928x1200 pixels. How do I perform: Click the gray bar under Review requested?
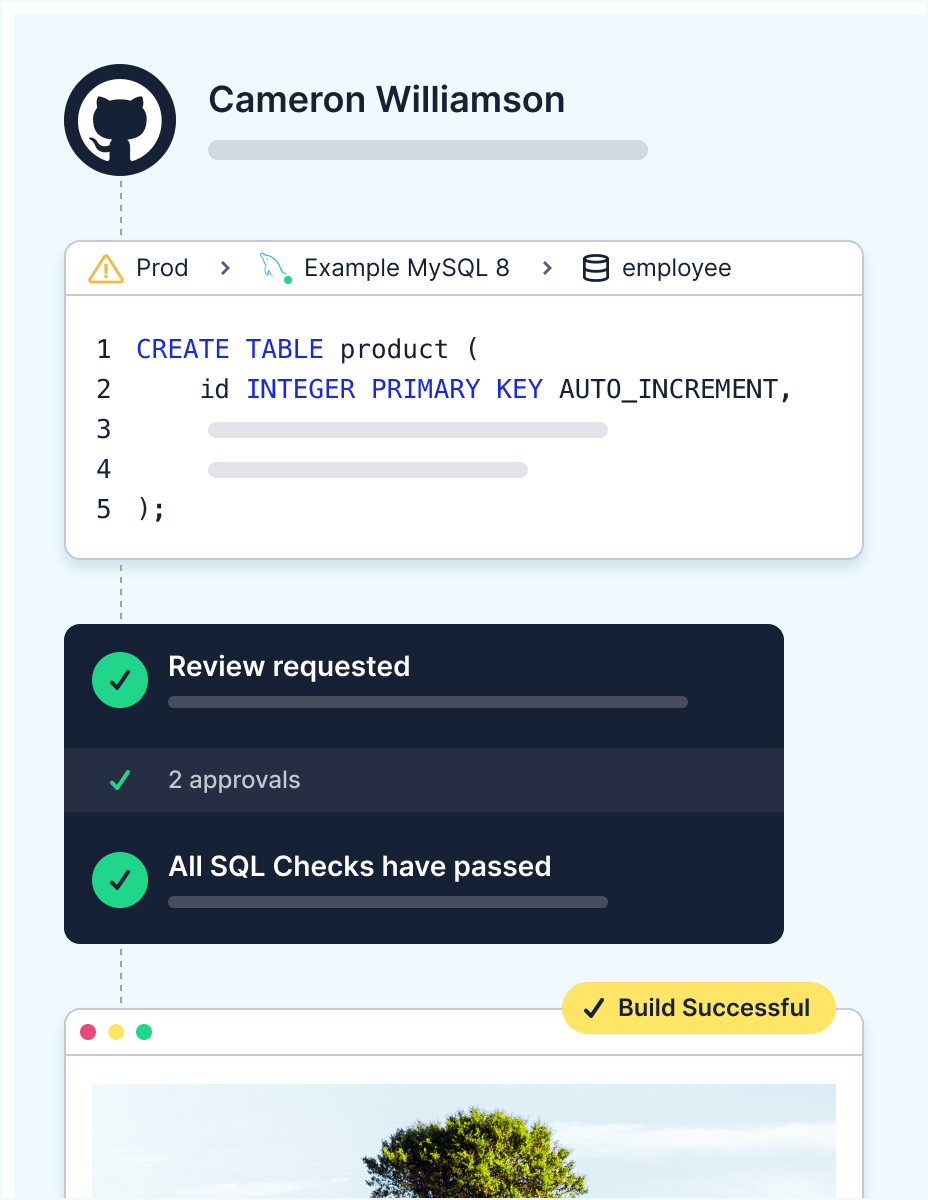pos(428,702)
